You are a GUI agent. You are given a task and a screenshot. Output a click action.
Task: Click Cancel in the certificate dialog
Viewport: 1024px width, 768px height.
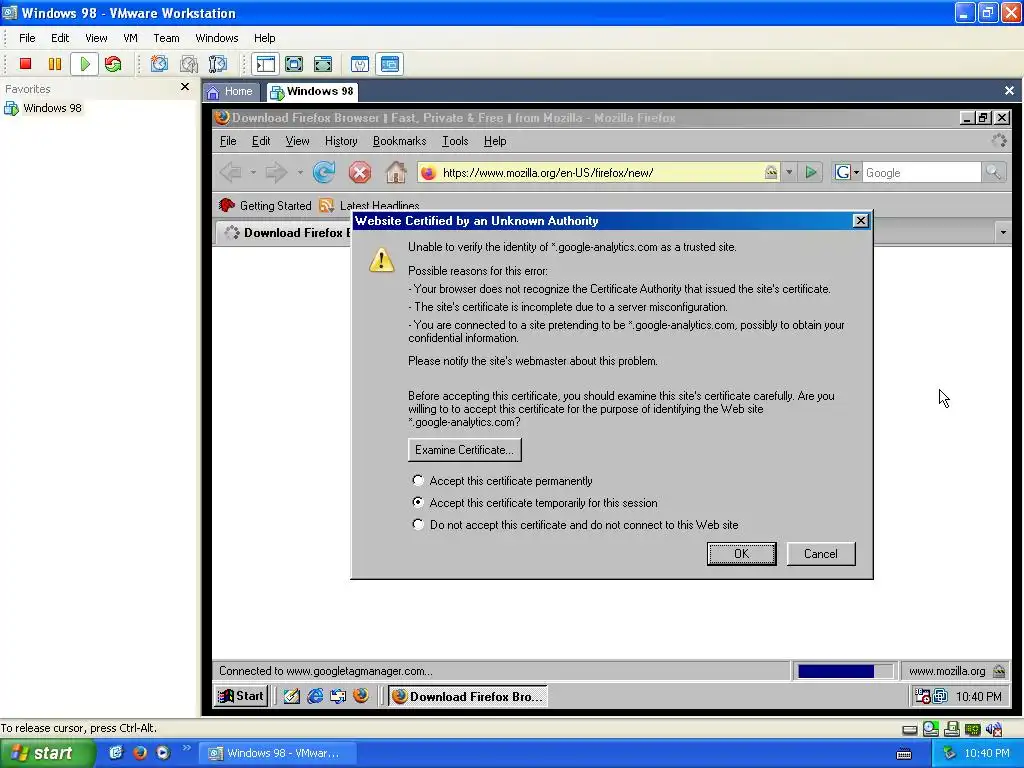(820, 554)
